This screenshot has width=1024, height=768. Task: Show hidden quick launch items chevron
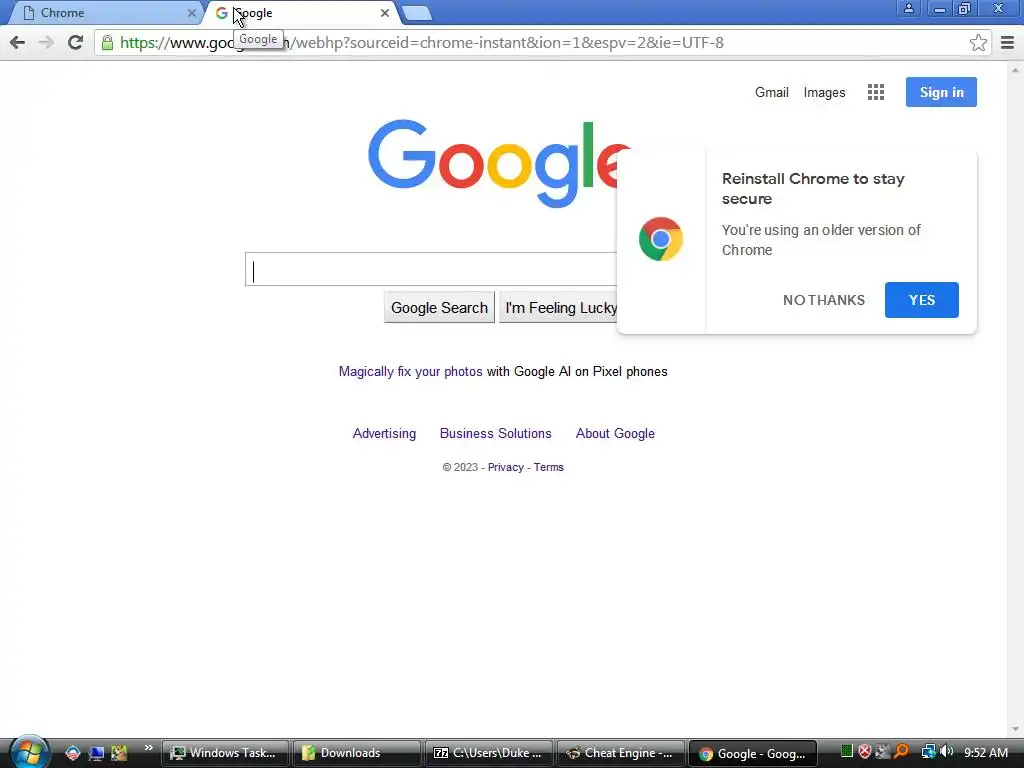pos(148,747)
